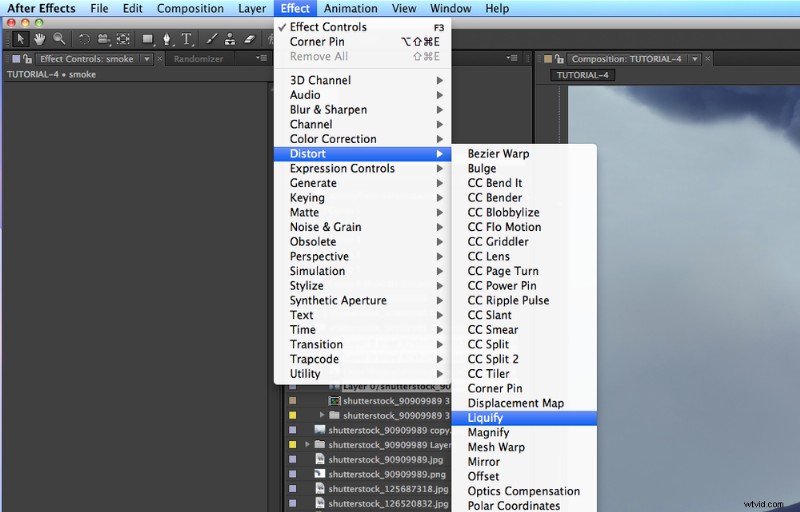Viewport: 800px width, 512px height.
Task: Choose Displacement Map effect
Action: point(524,403)
